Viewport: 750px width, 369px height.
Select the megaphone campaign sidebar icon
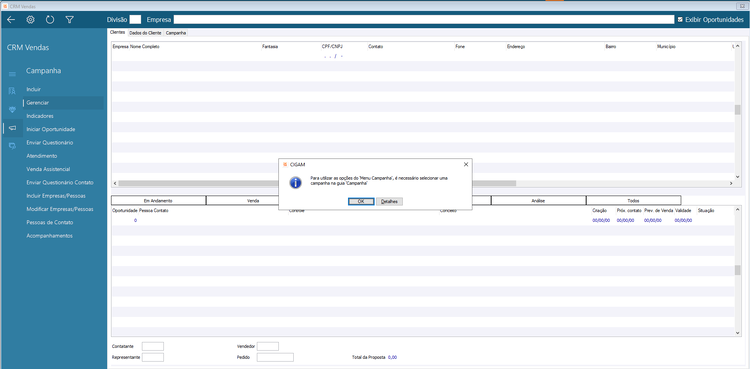(x=12, y=128)
